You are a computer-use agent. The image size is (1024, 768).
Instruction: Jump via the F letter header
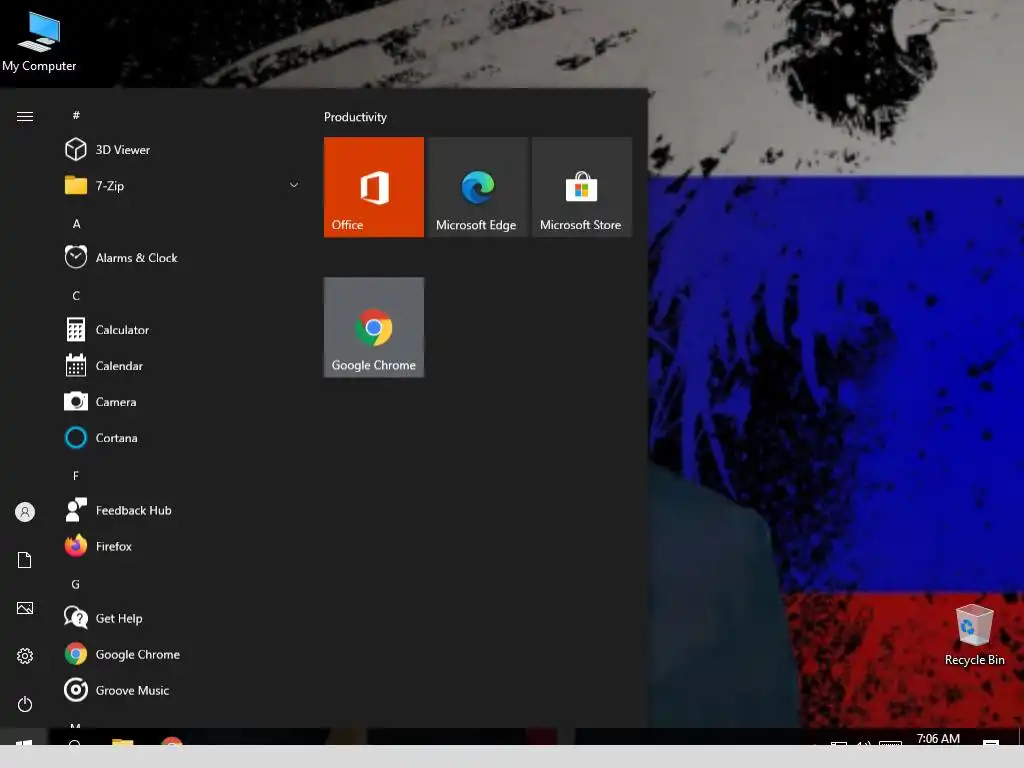pyautogui.click(x=76, y=475)
